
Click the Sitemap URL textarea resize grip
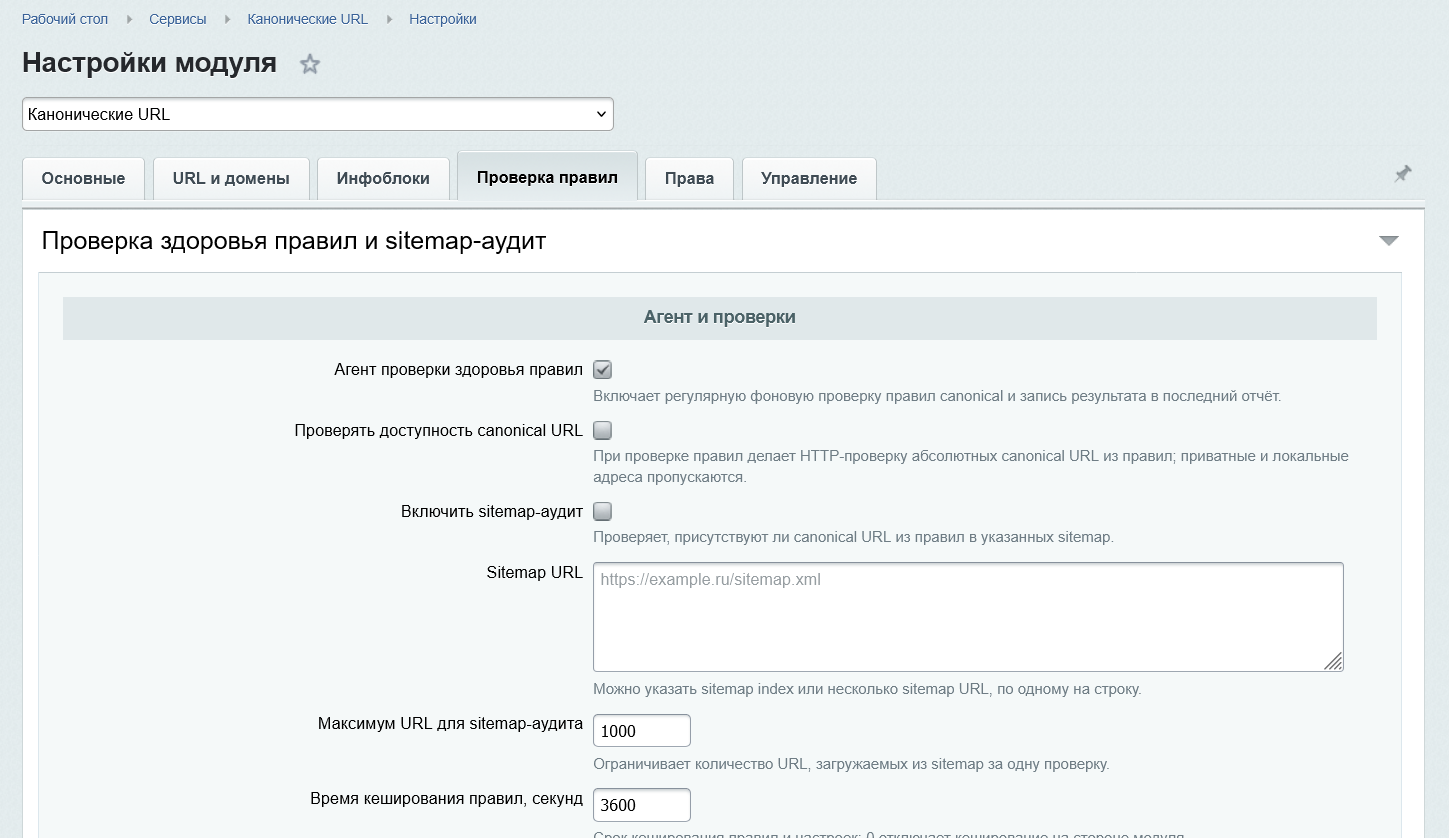pyautogui.click(x=1333, y=661)
